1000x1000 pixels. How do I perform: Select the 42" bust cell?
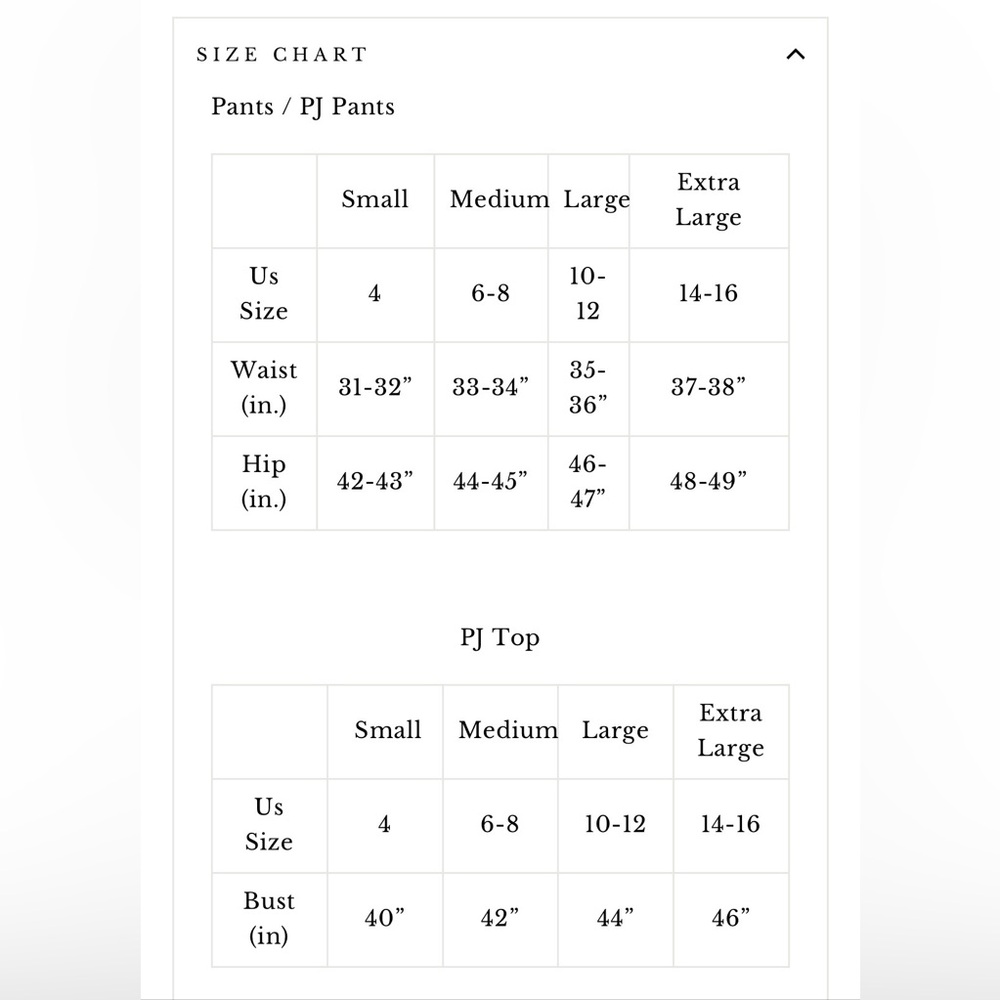click(500, 918)
